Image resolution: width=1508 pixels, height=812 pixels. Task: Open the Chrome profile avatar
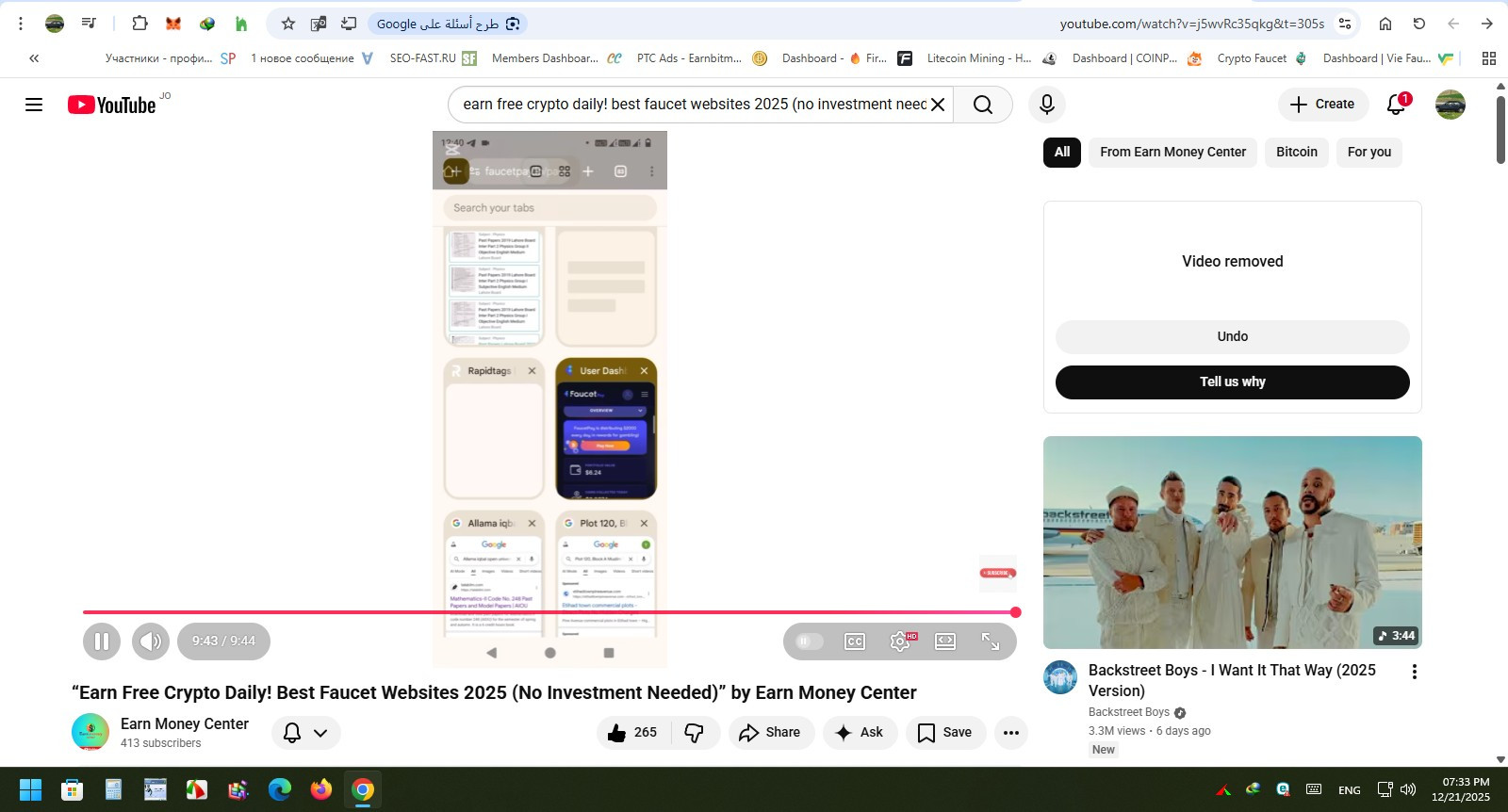click(x=55, y=24)
